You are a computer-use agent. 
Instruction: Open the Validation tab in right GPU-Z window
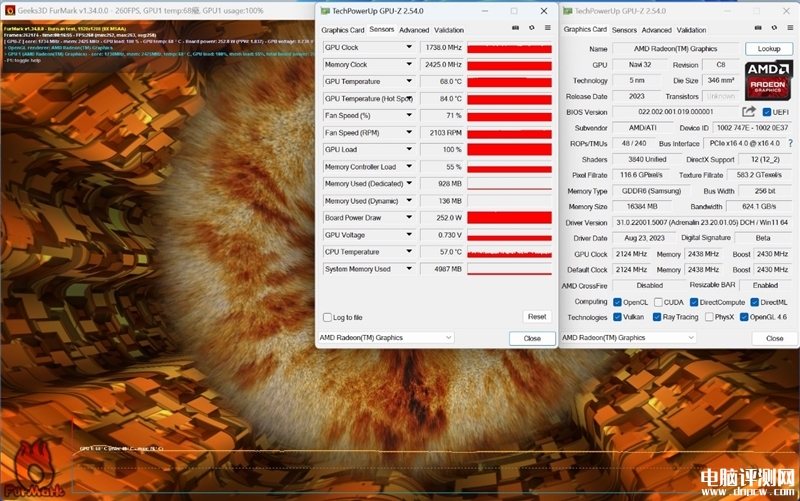click(x=691, y=30)
